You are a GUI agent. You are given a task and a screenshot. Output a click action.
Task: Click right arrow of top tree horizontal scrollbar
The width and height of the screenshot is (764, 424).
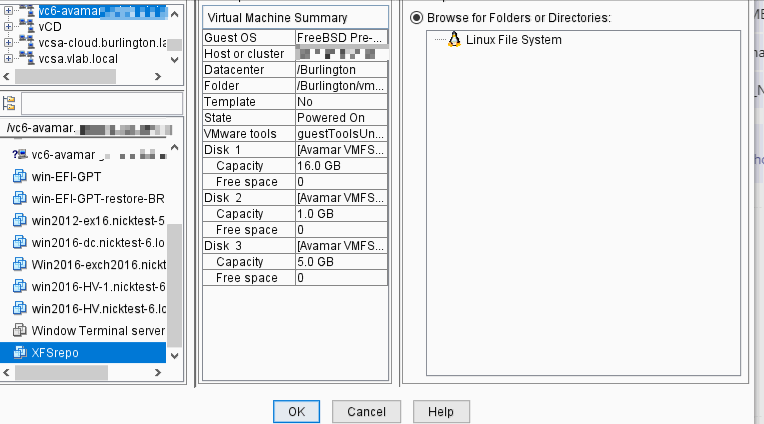click(157, 77)
